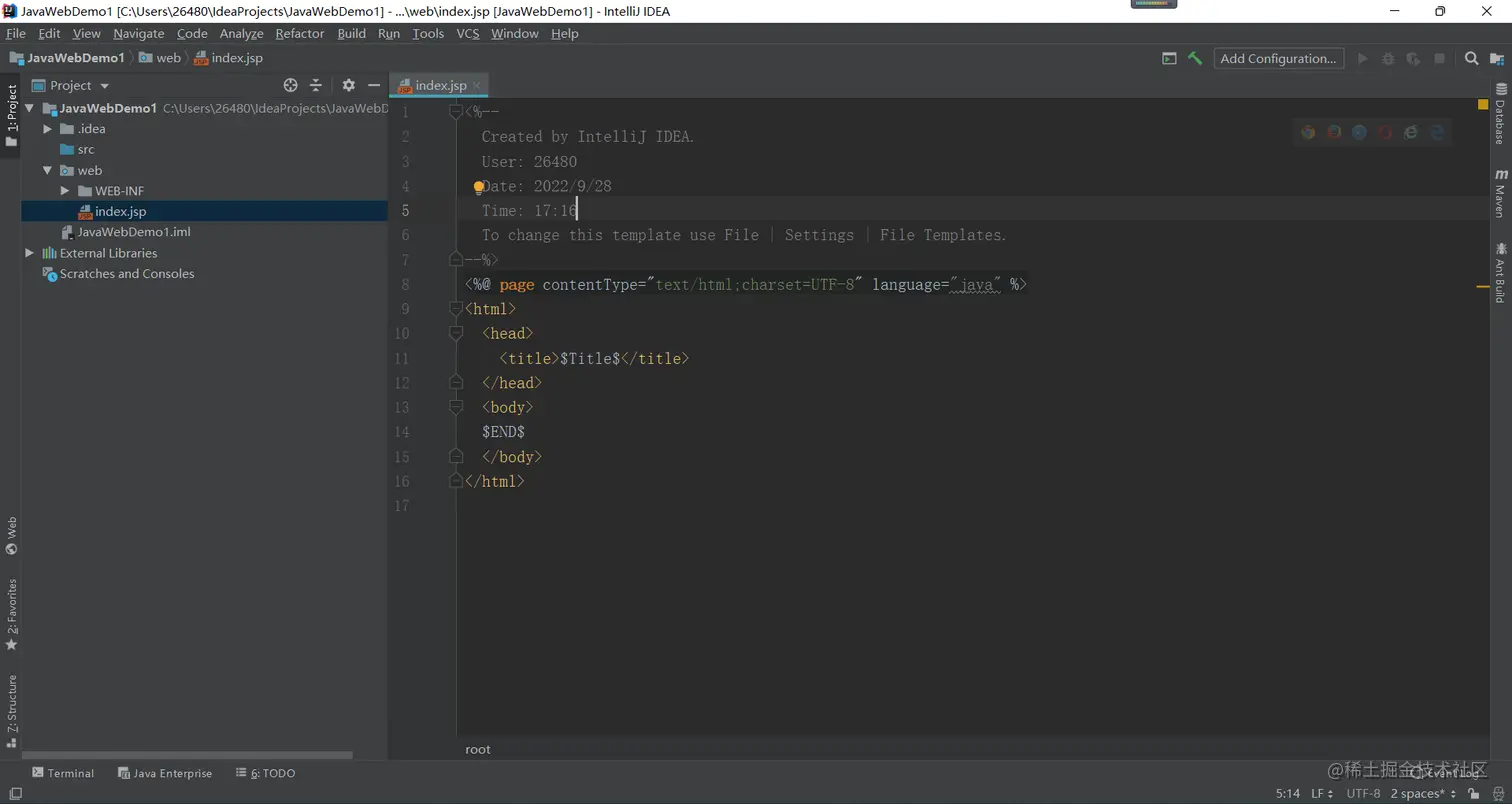
Task: Open in Opera browser icon
Action: pos(1385,131)
